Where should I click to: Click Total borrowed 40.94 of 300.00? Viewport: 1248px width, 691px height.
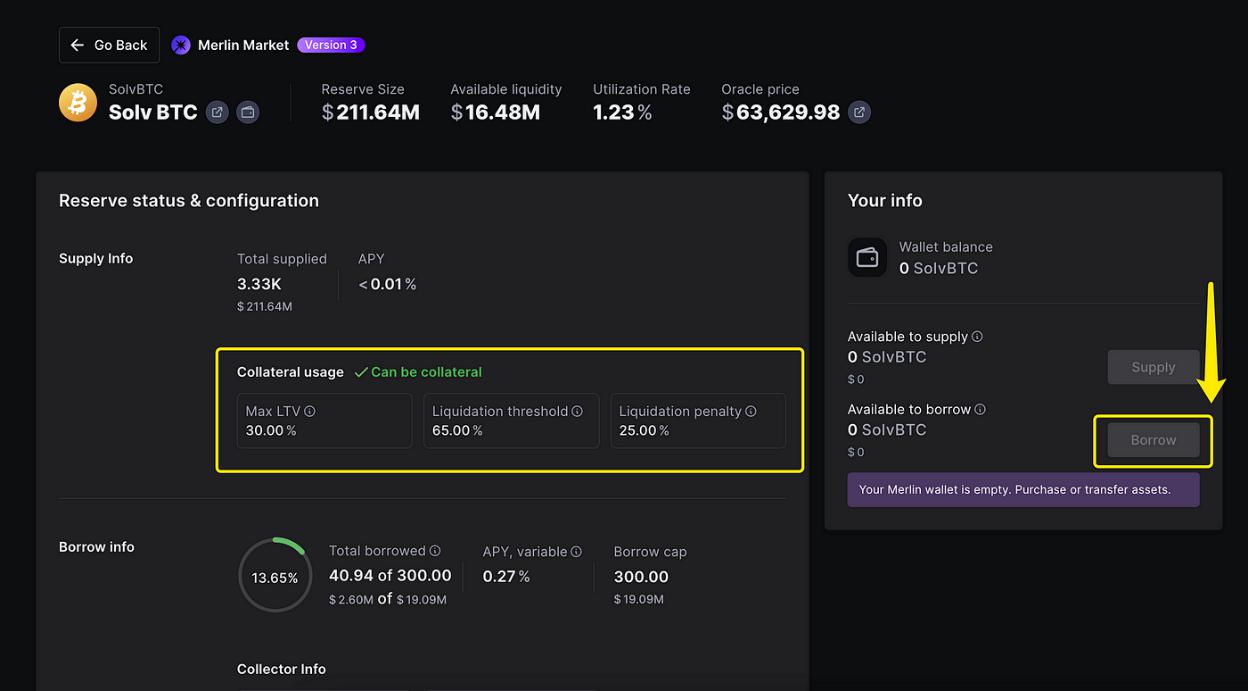[390, 576]
